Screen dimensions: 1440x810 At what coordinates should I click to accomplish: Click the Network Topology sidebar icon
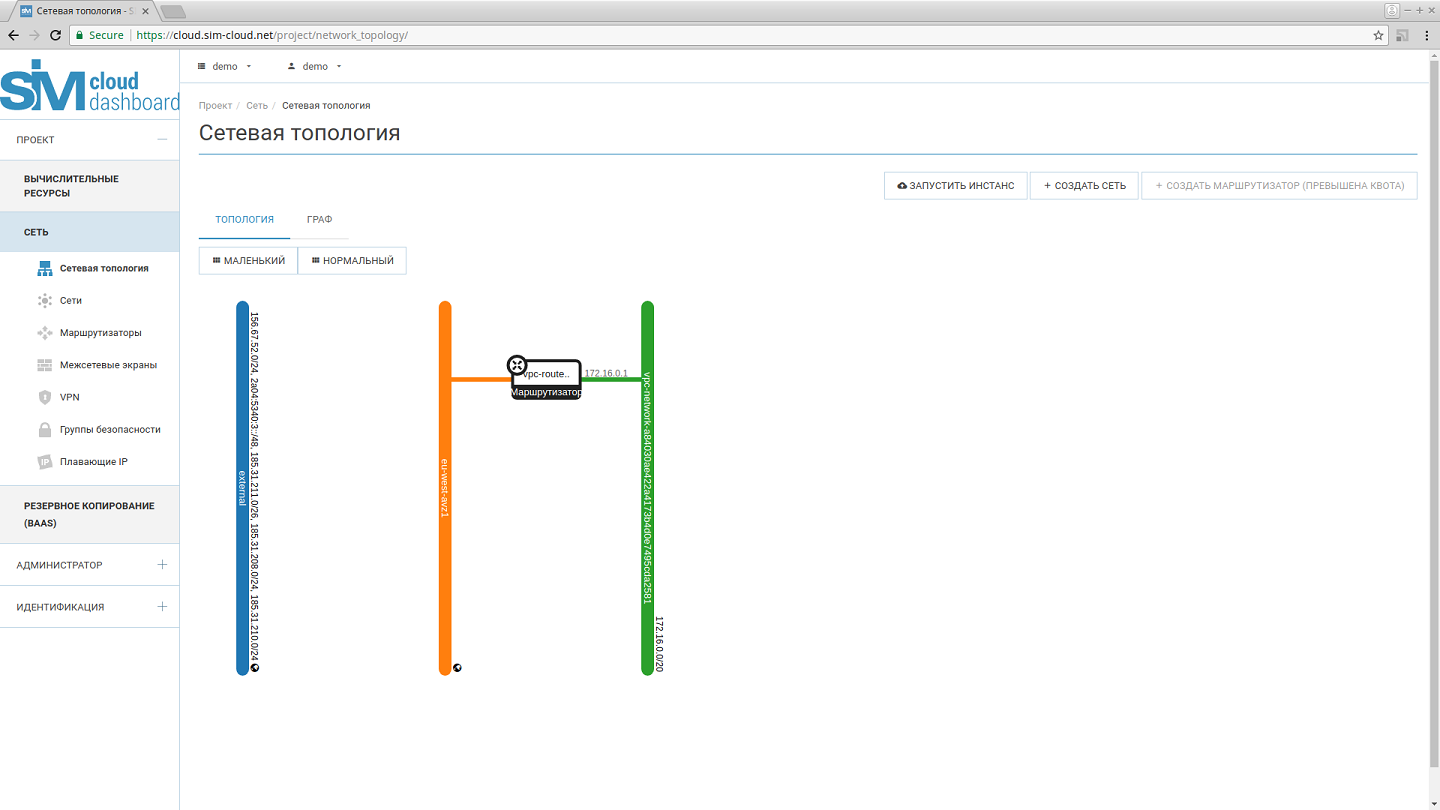[x=44, y=268]
